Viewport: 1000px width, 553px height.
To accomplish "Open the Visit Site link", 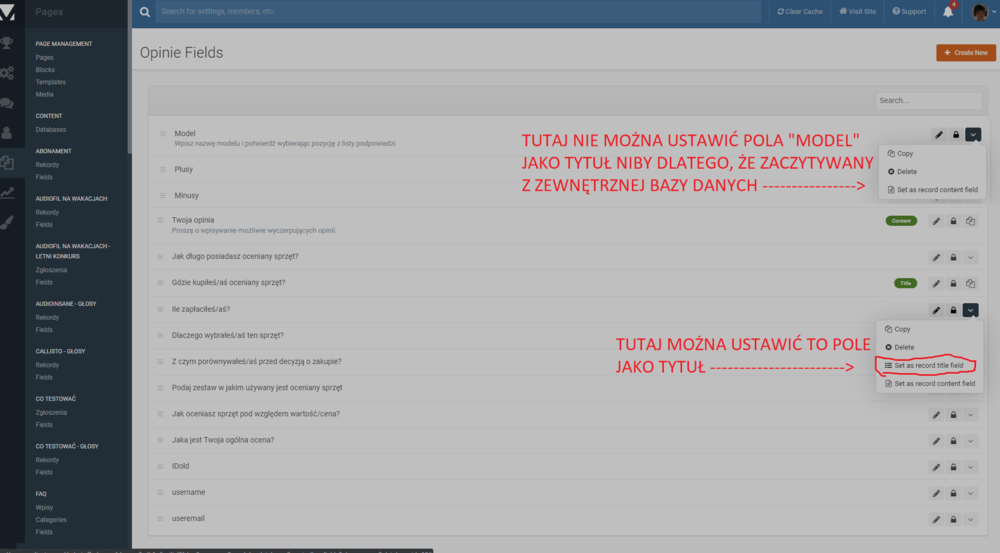I will click(857, 11).
